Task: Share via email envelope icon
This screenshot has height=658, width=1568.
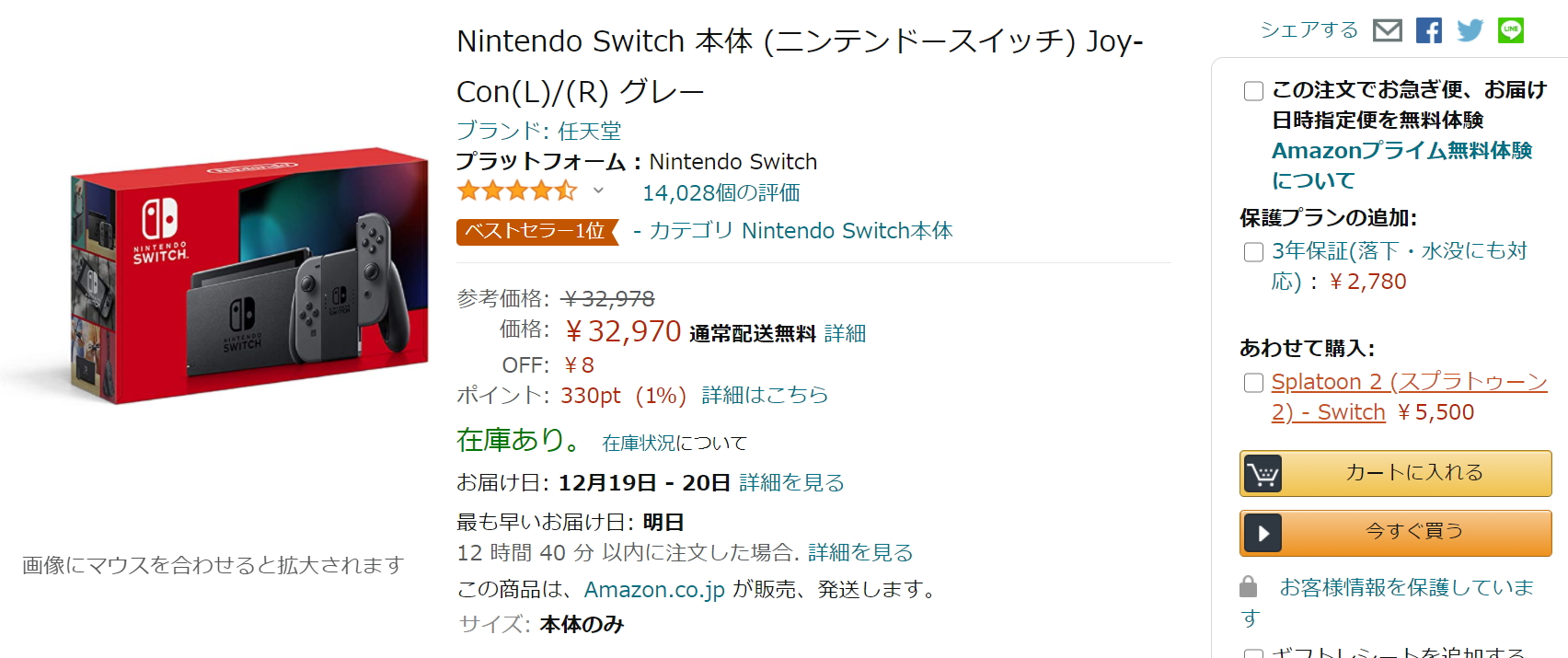Action: point(1387,30)
